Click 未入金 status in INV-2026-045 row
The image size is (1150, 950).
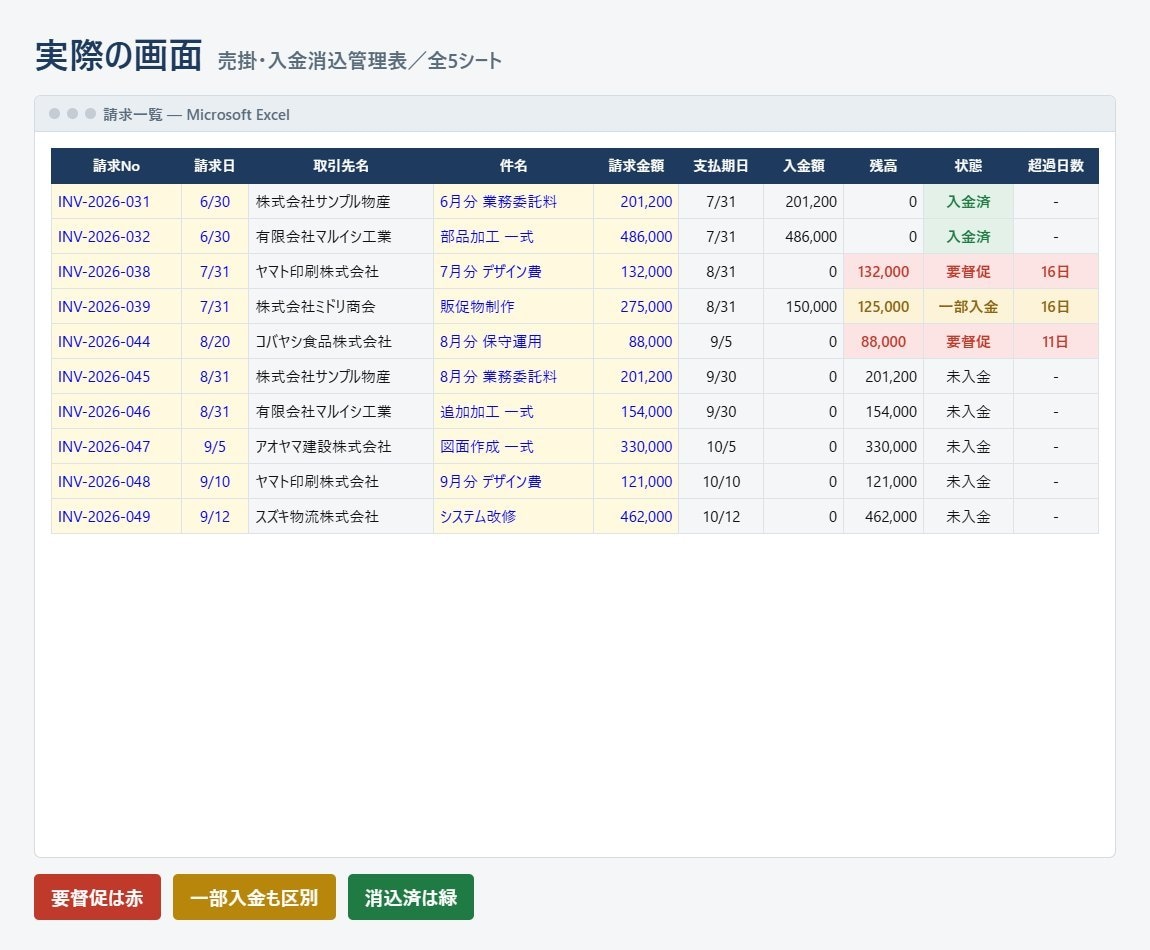(968, 376)
